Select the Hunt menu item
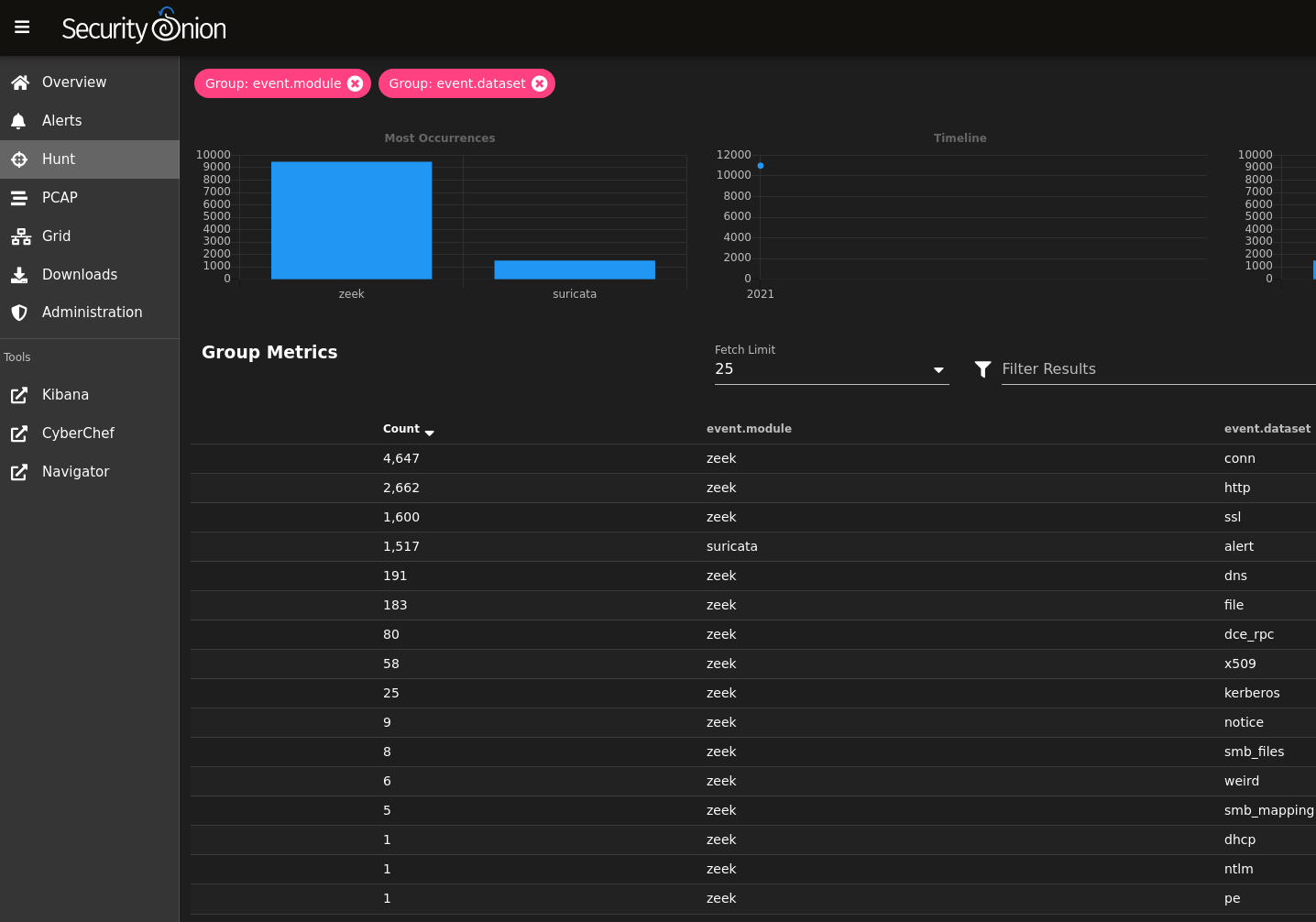 click(x=90, y=159)
